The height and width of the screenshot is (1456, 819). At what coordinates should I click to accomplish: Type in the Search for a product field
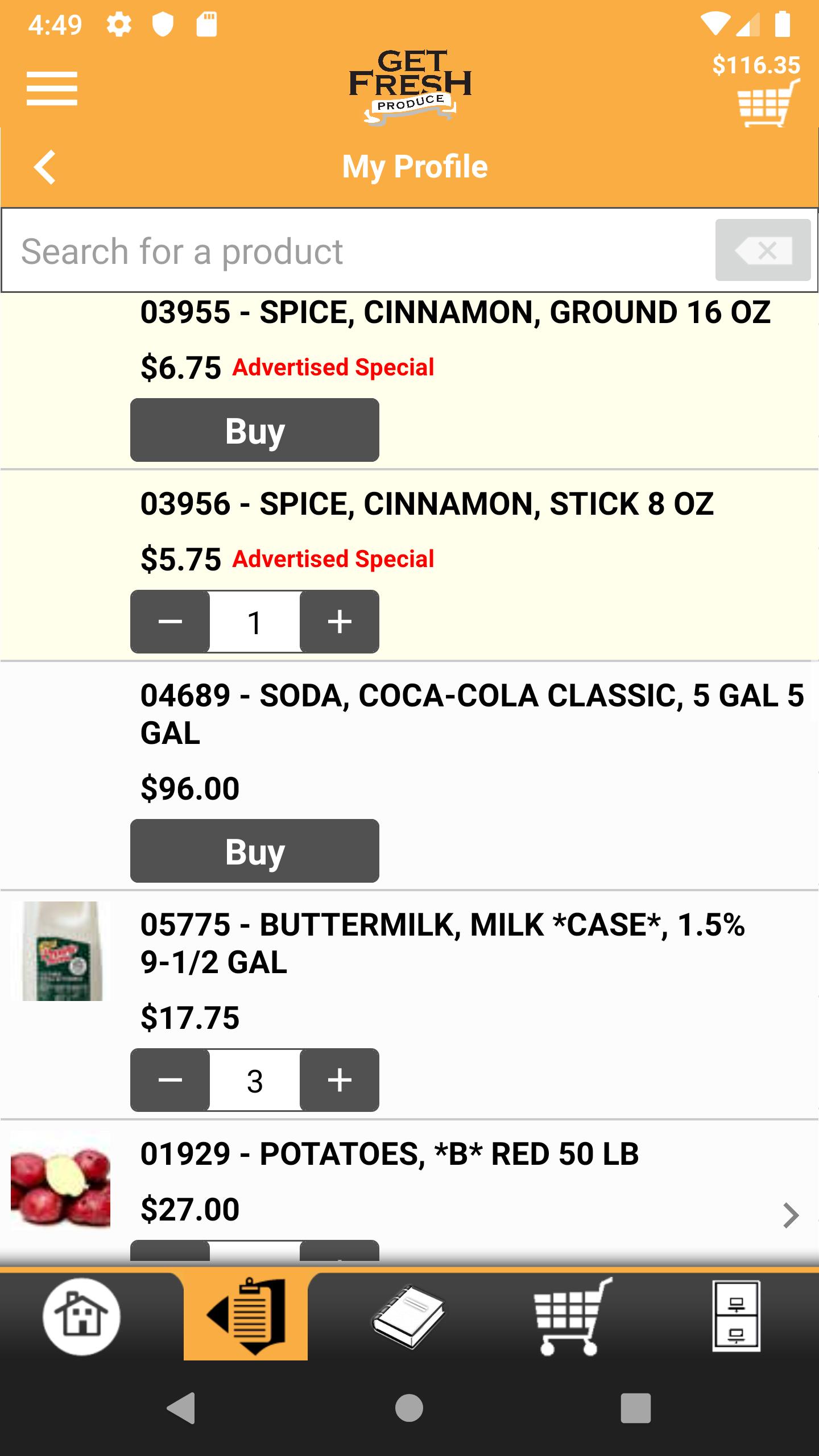click(x=358, y=251)
